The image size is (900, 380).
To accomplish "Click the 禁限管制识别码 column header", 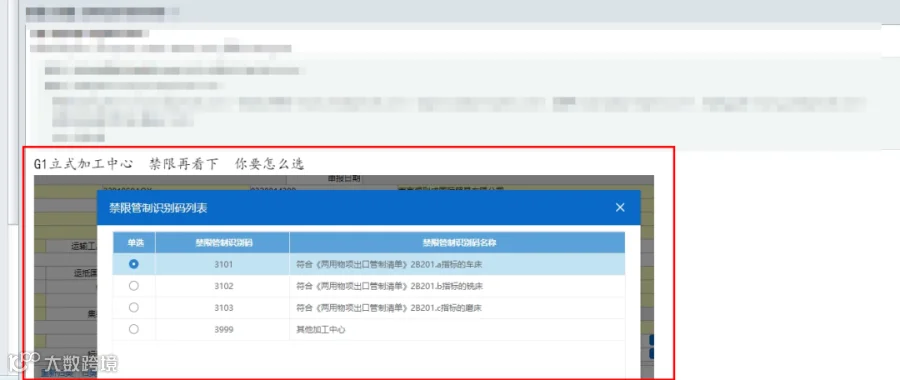I will pyautogui.click(x=222, y=243).
